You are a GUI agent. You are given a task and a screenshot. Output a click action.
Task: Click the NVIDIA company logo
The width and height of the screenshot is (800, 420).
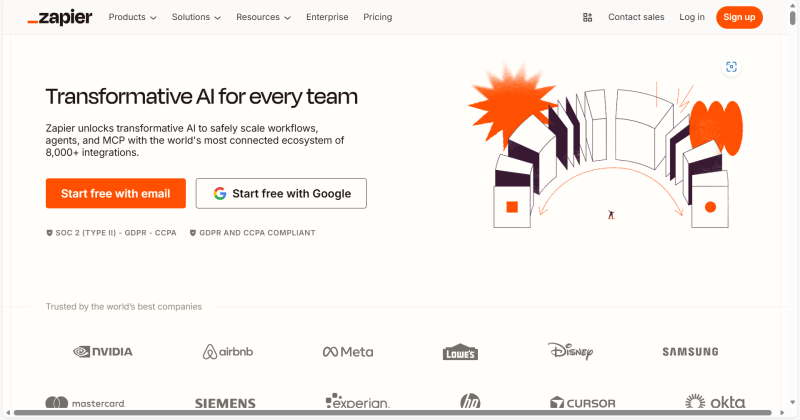pos(103,351)
